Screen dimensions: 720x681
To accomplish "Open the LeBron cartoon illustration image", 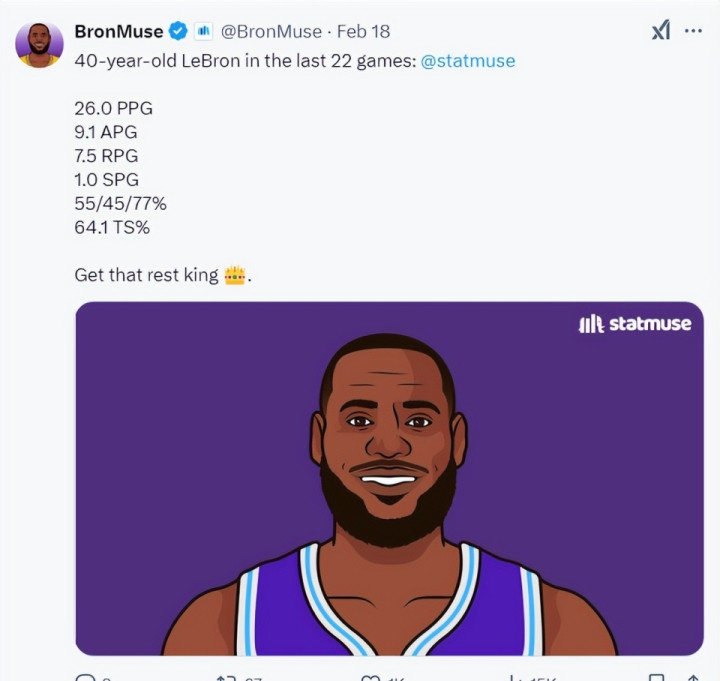I will pyautogui.click(x=389, y=478).
